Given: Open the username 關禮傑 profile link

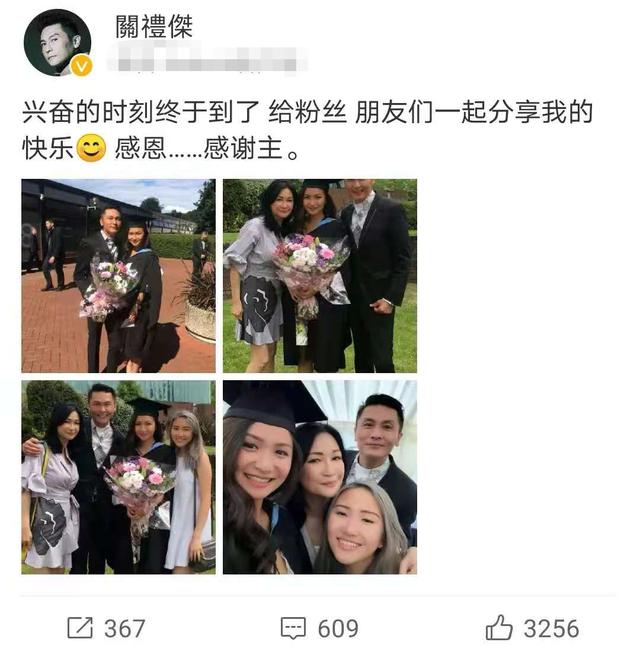Looking at the screenshot, I should coord(154,26).
